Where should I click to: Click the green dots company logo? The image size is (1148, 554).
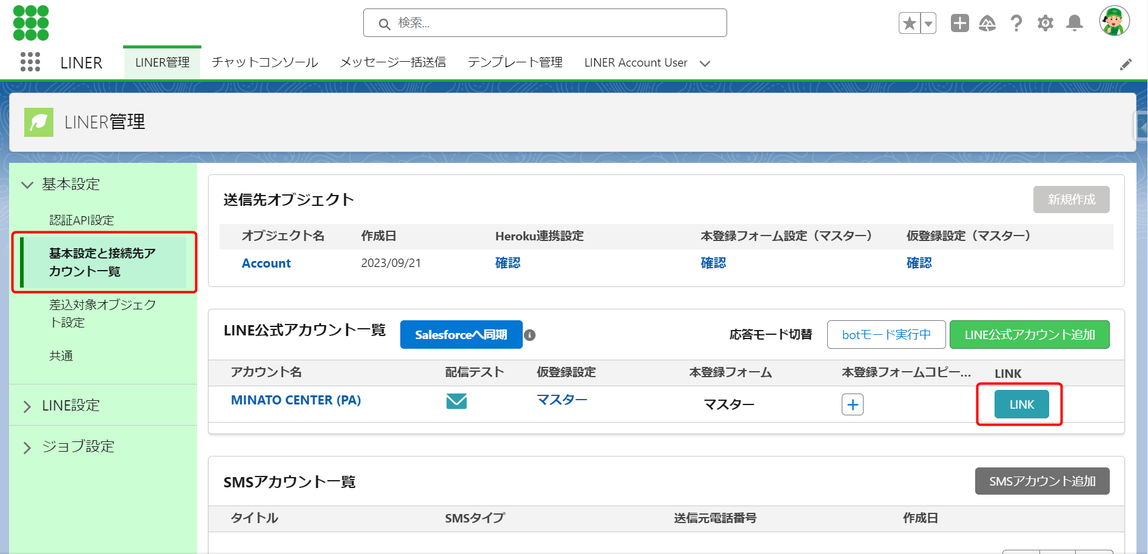pyautogui.click(x=31, y=22)
